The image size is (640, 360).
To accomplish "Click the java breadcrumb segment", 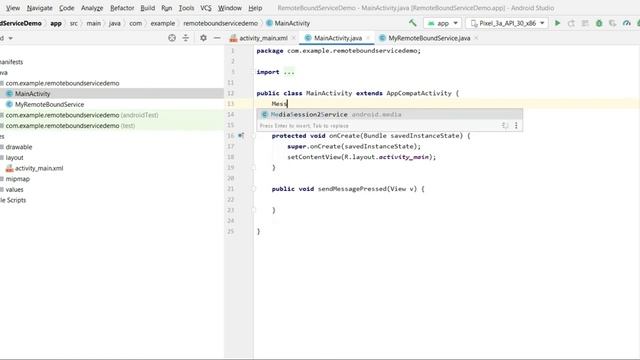I will (115, 23).
